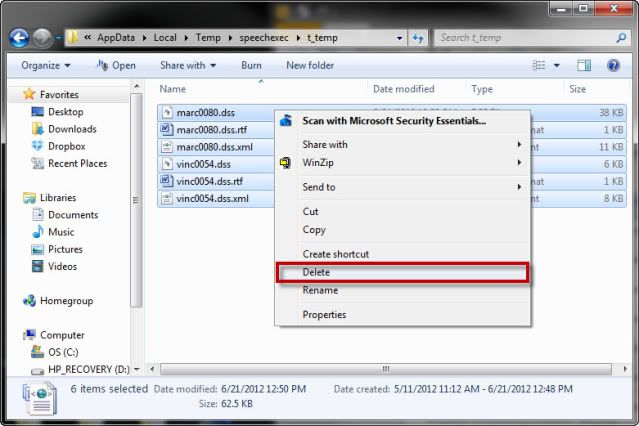This screenshot has width=639, height=426.
Task: Select Libraries in the navigation pane
Action: click(x=58, y=198)
